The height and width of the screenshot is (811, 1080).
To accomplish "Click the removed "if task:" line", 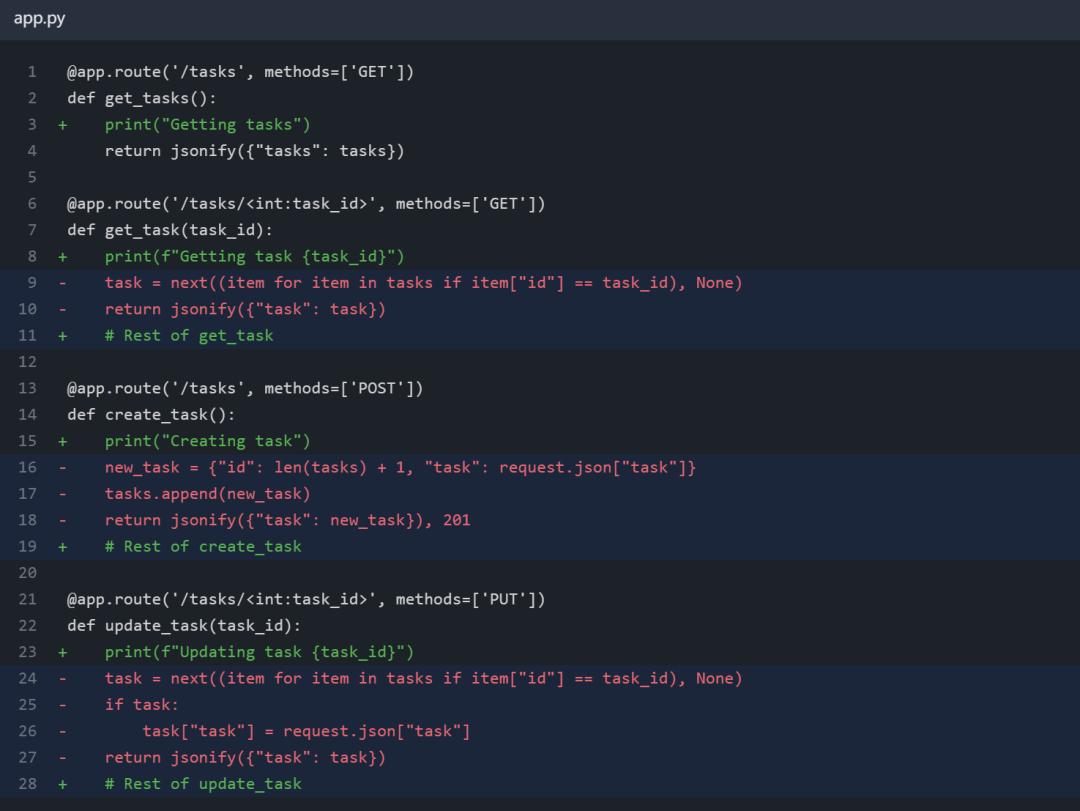I will (141, 705).
